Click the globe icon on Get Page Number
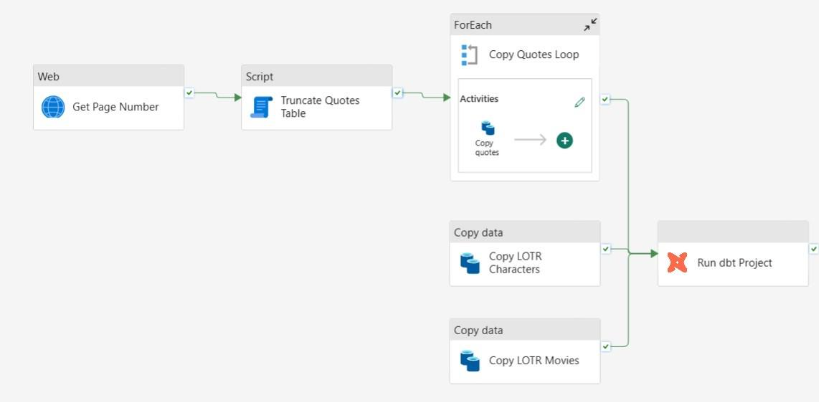The height and width of the screenshot is (402, 819). pos(53,107)
